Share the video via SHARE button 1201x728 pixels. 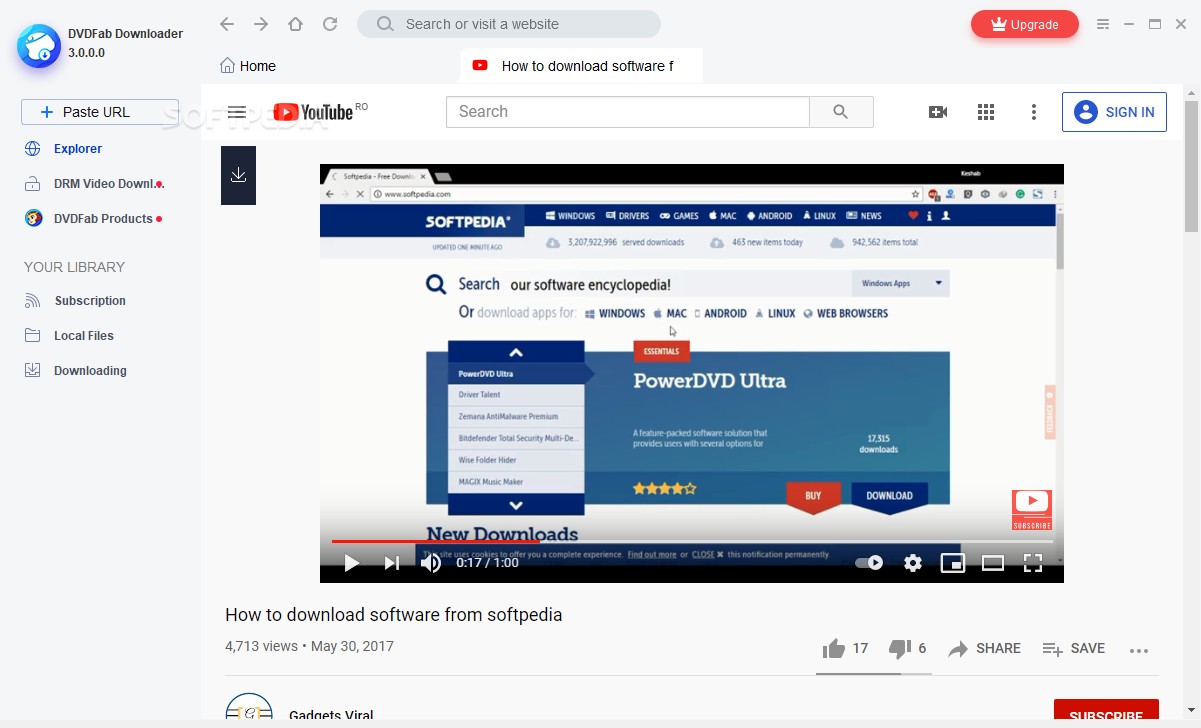985,649
